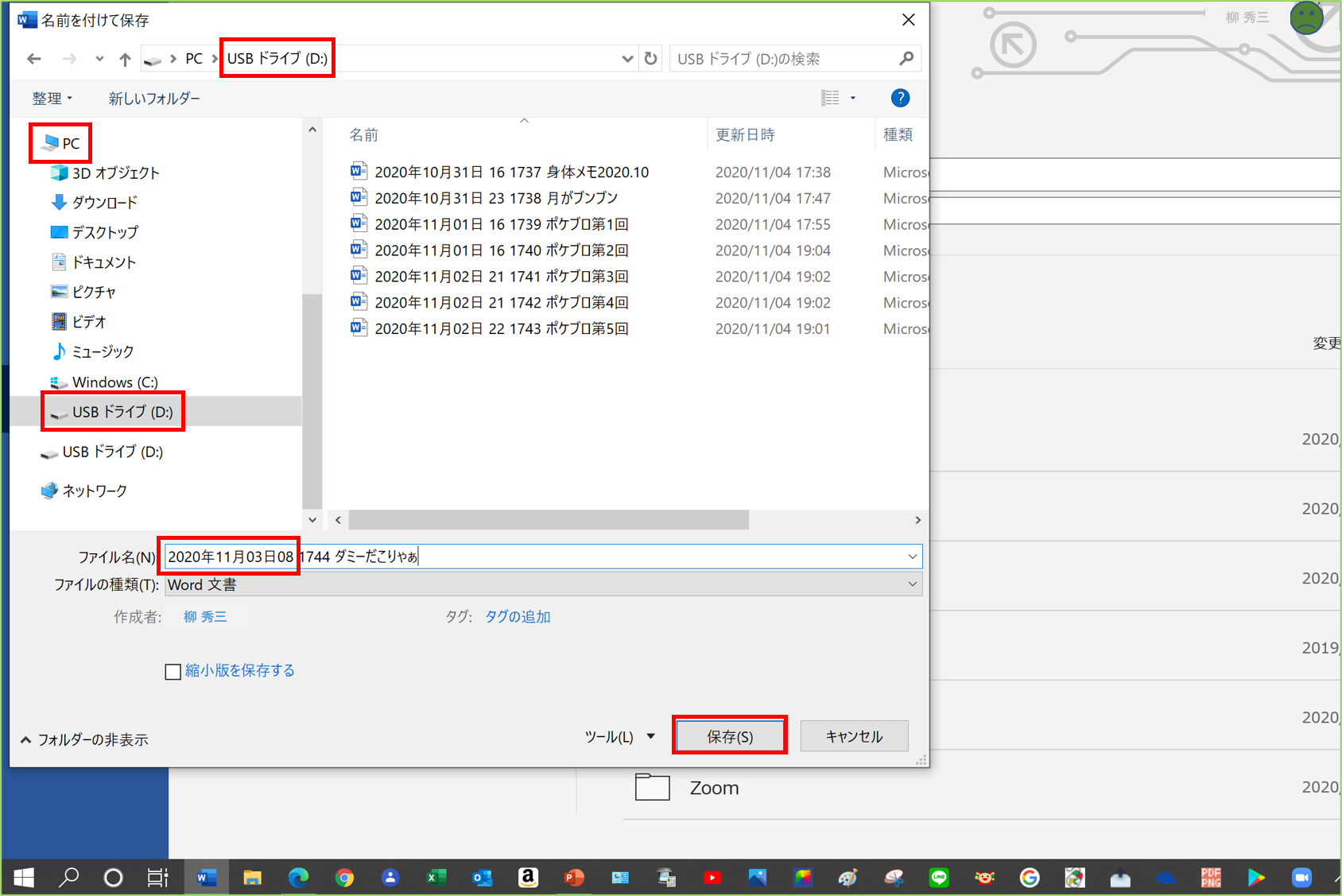This screenshot has width=1342, height=896.
Task: Go up one folder level with up arrow
Action: (125, 59)
